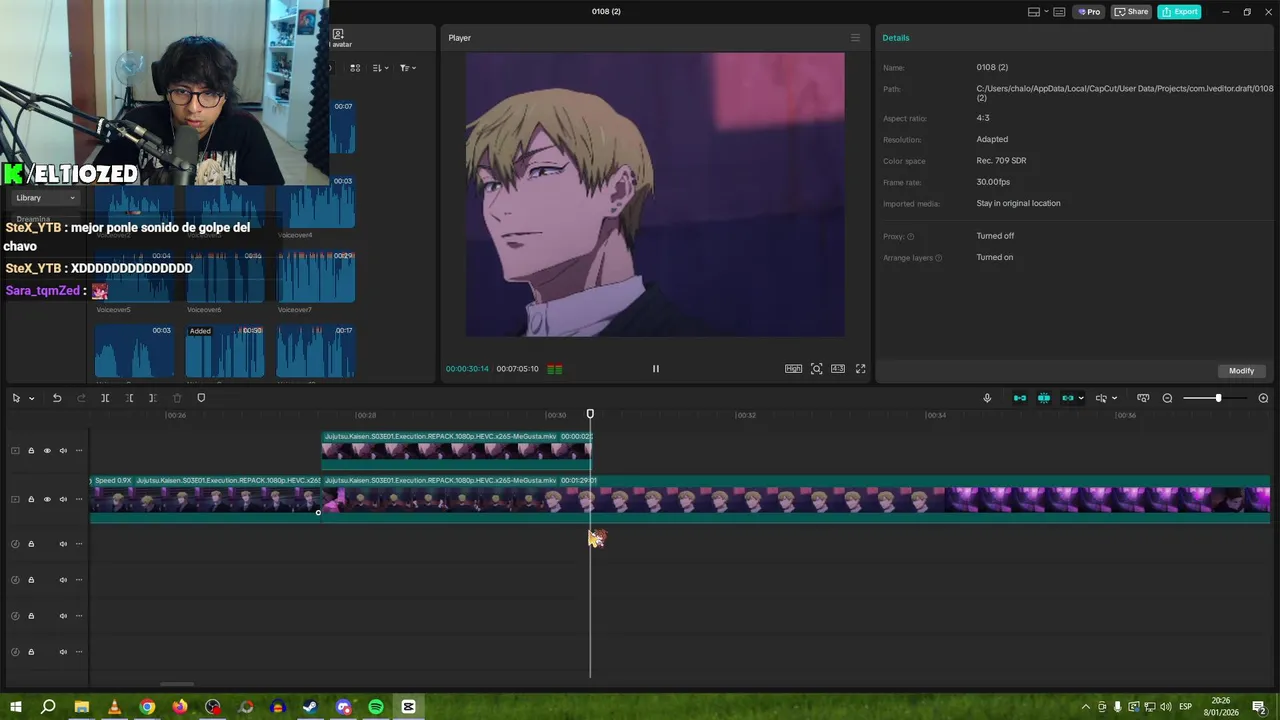The image size is (1280, 720).
Task: Click the timeline fit-to-view icon
Action: coord(1143,398)
